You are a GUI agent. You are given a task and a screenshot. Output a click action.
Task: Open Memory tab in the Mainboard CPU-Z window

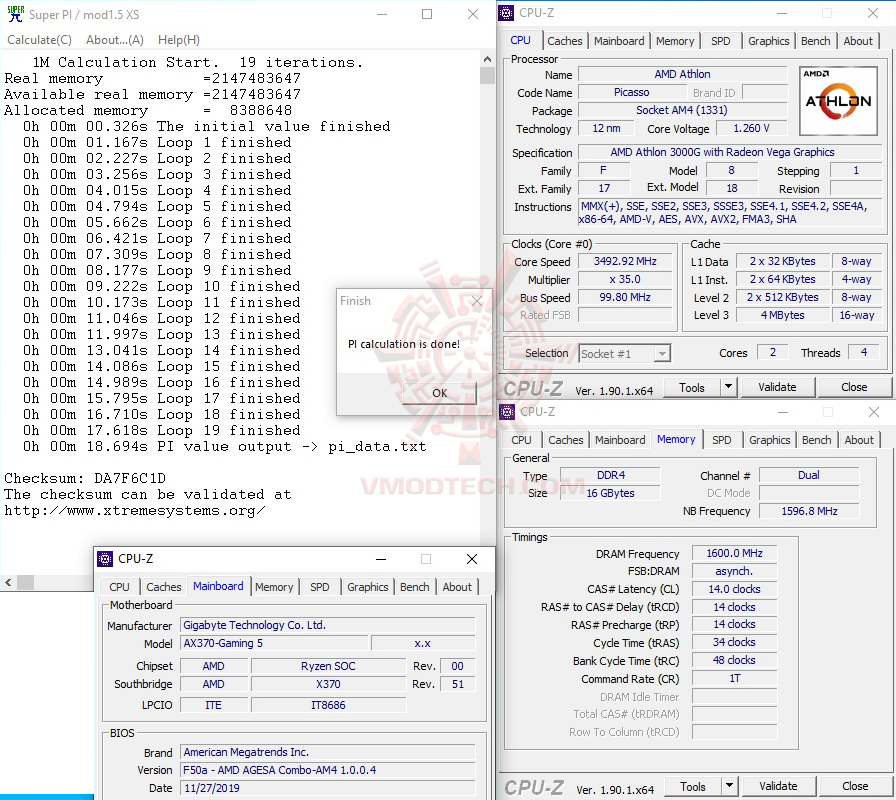[x=274, y=587]
